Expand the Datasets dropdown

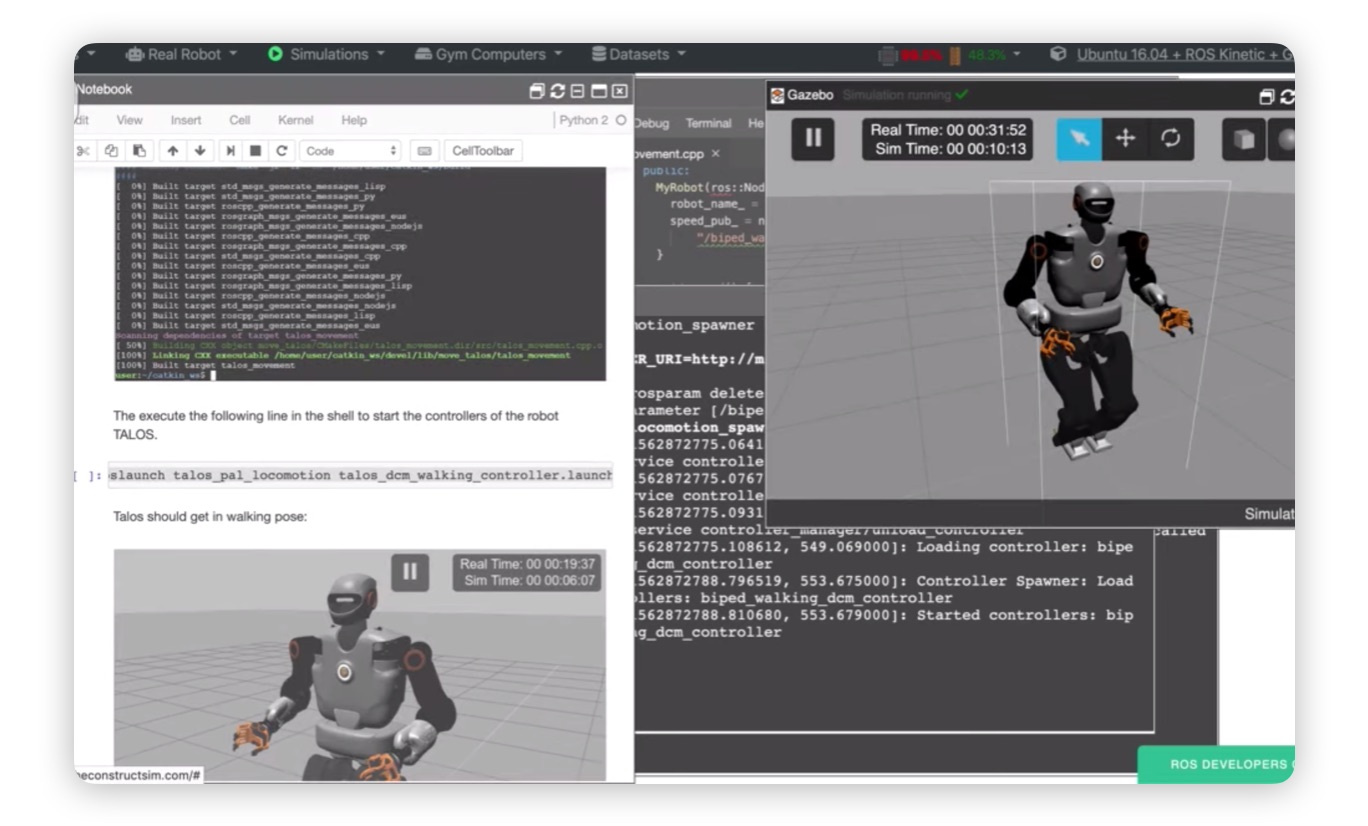click(x=638, y=54)
